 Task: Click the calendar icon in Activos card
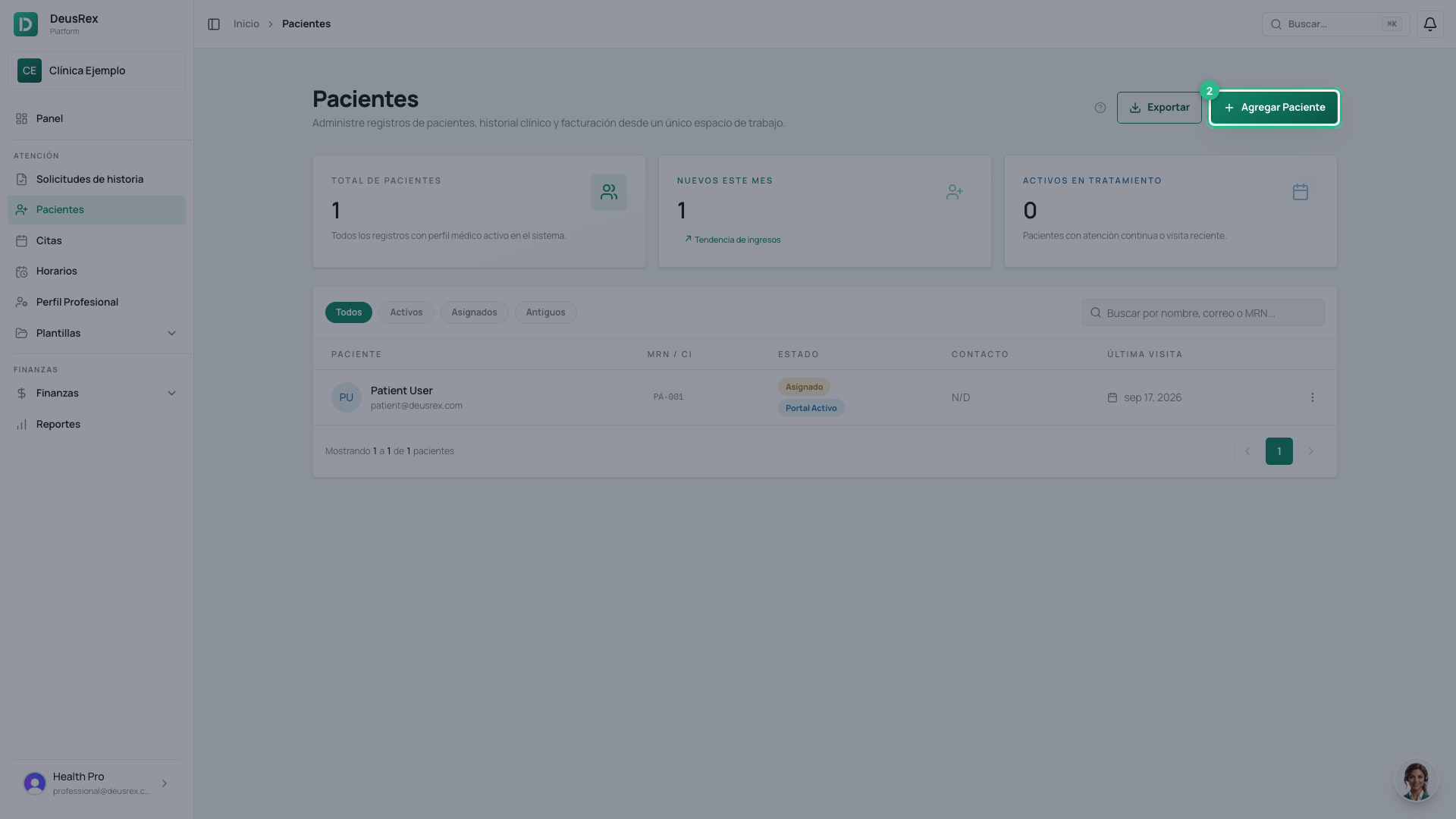coord(1301,192)
